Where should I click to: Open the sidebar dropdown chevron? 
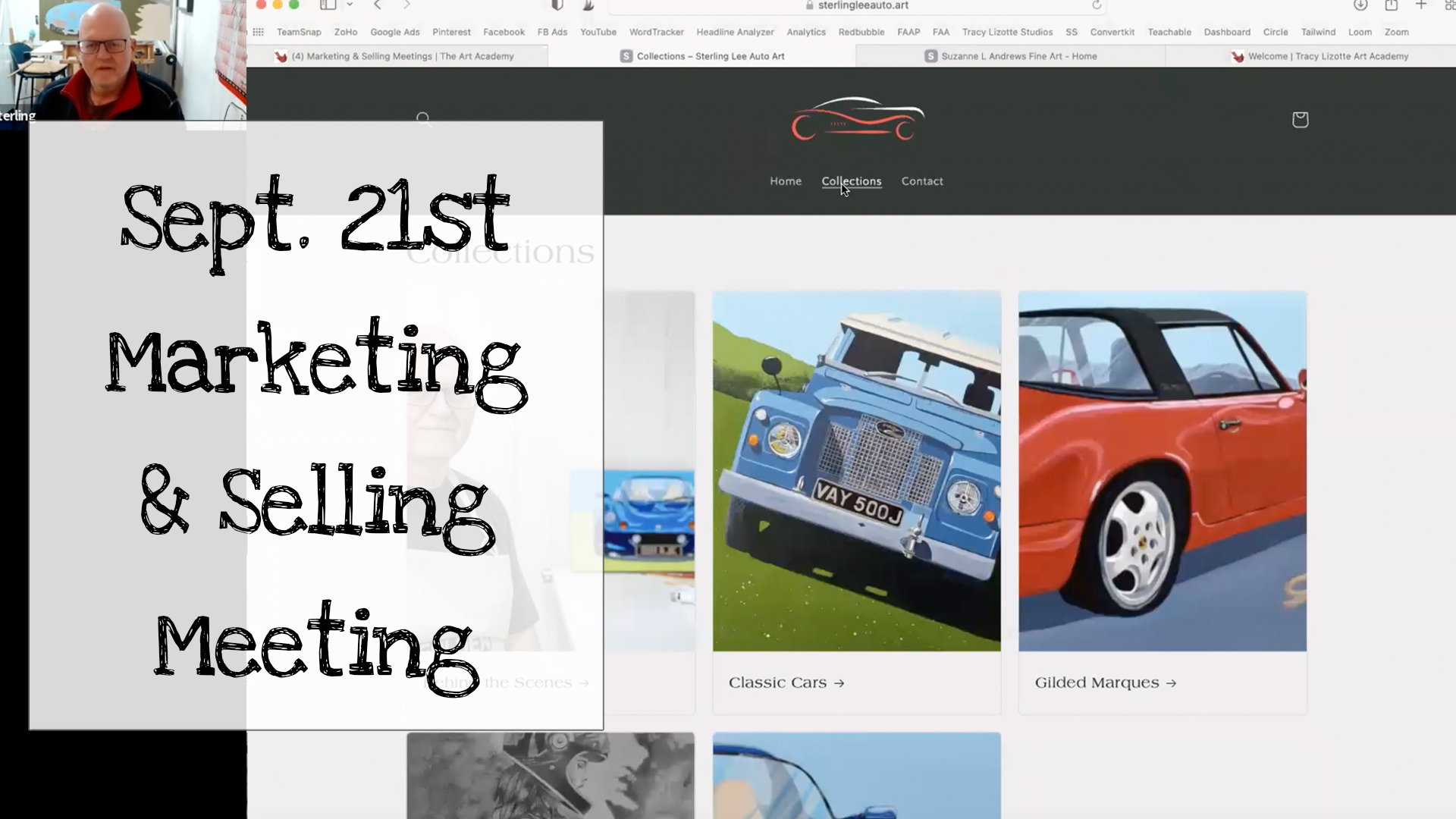[x=350, y=5]
